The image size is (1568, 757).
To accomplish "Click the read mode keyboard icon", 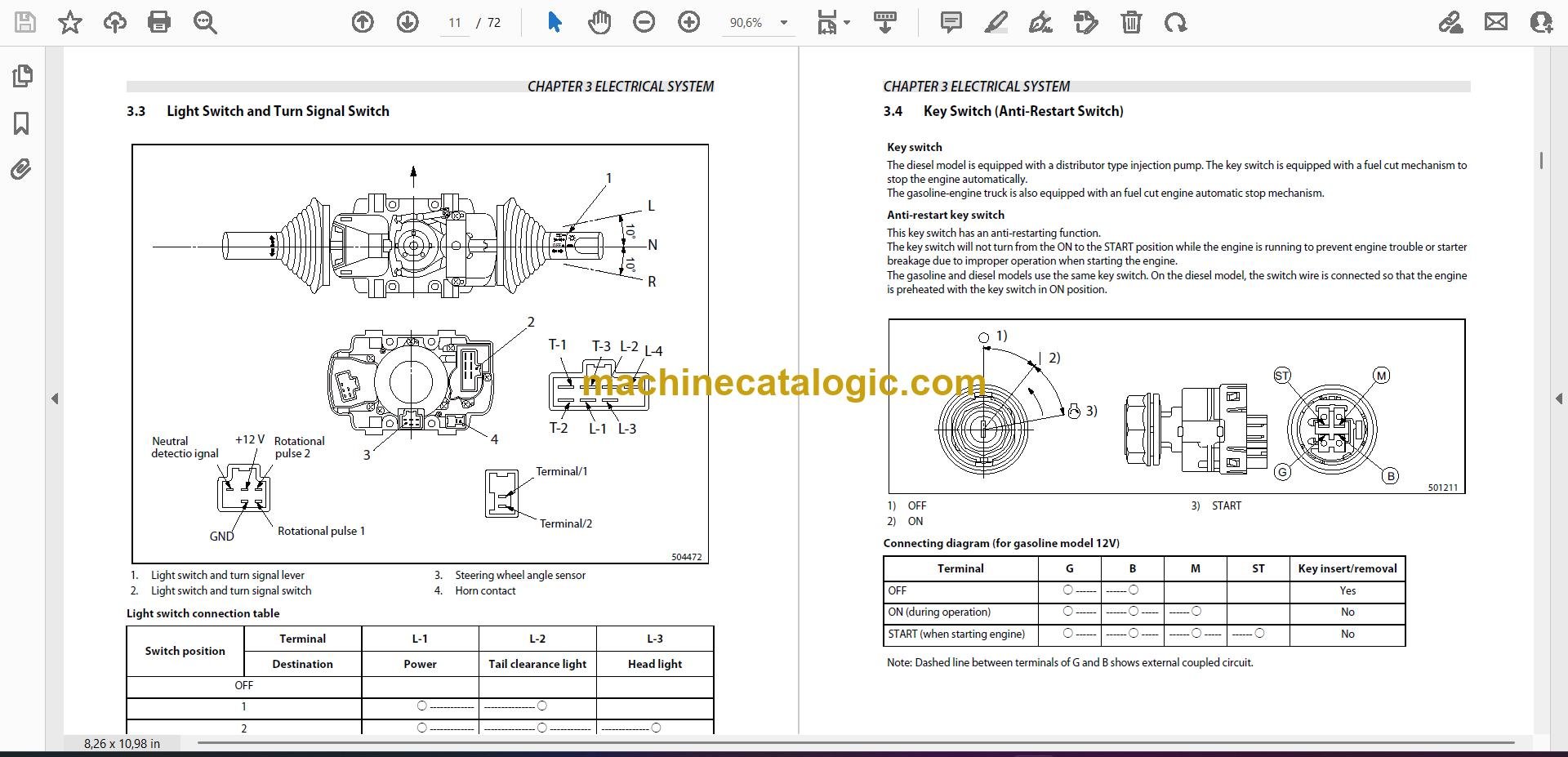I will (885, 22).
